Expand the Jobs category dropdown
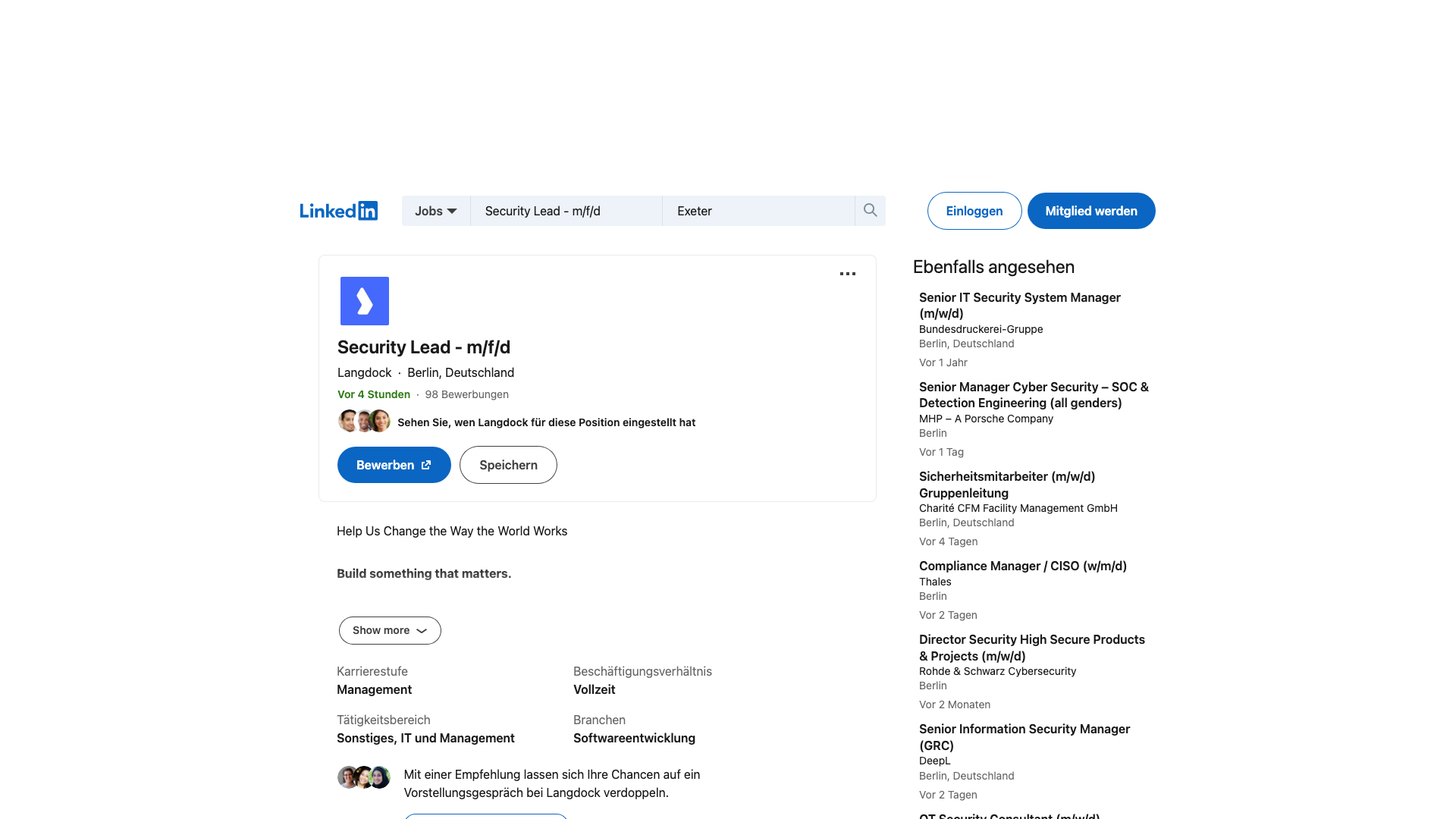This screenshot has width=1456, height=819. point(436,211)
